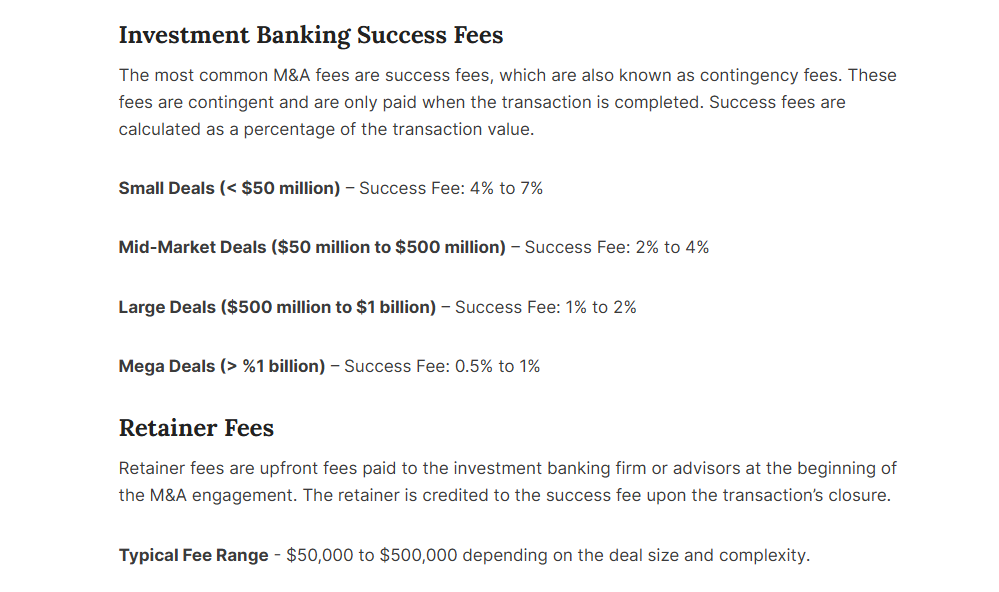Click the line starting 'the M&A engagement'

tap(505, 496)
